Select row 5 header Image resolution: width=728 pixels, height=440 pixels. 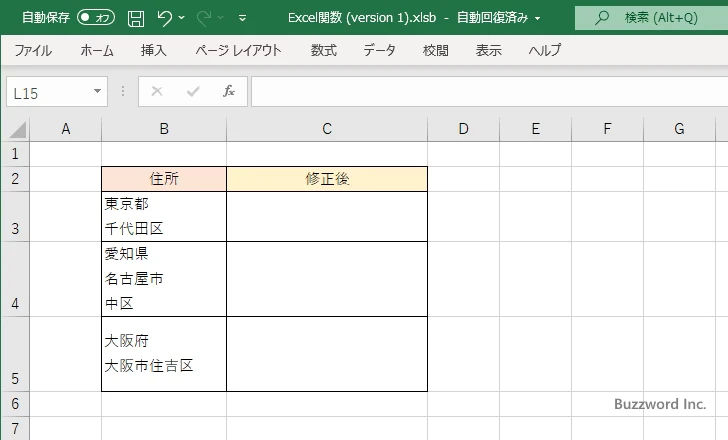15,354
